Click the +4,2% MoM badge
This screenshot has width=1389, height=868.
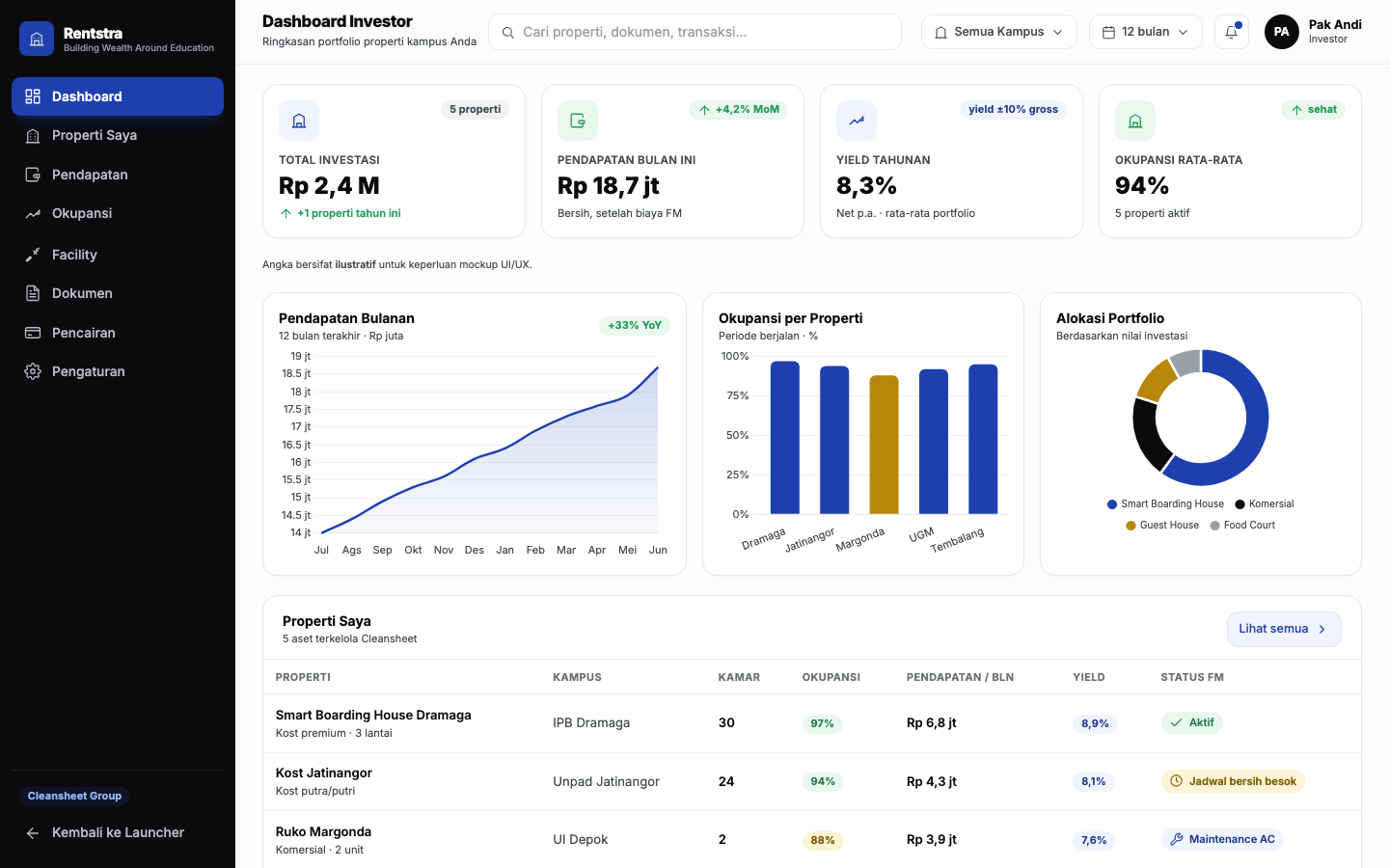(739, 109)
